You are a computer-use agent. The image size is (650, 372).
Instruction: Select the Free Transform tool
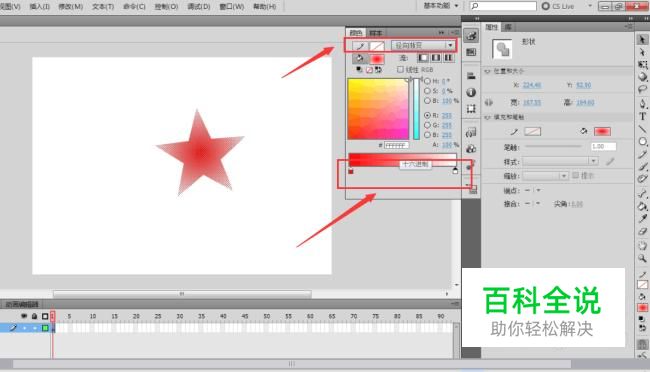[x=642, y=65]
